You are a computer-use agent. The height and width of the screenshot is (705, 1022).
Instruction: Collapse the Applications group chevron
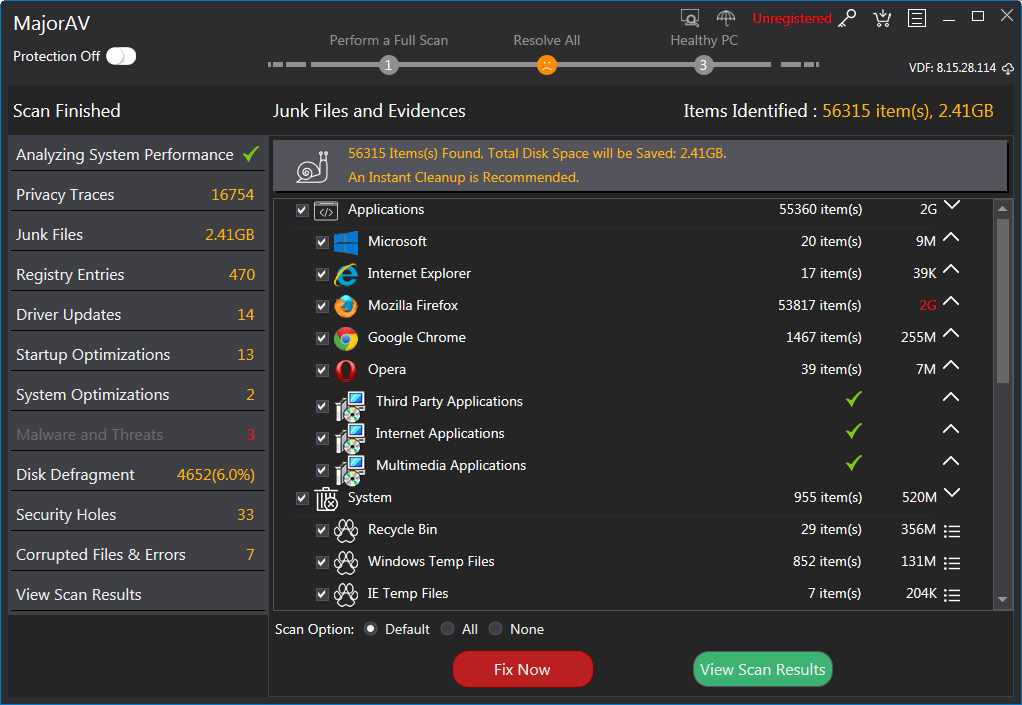point(952,205)
